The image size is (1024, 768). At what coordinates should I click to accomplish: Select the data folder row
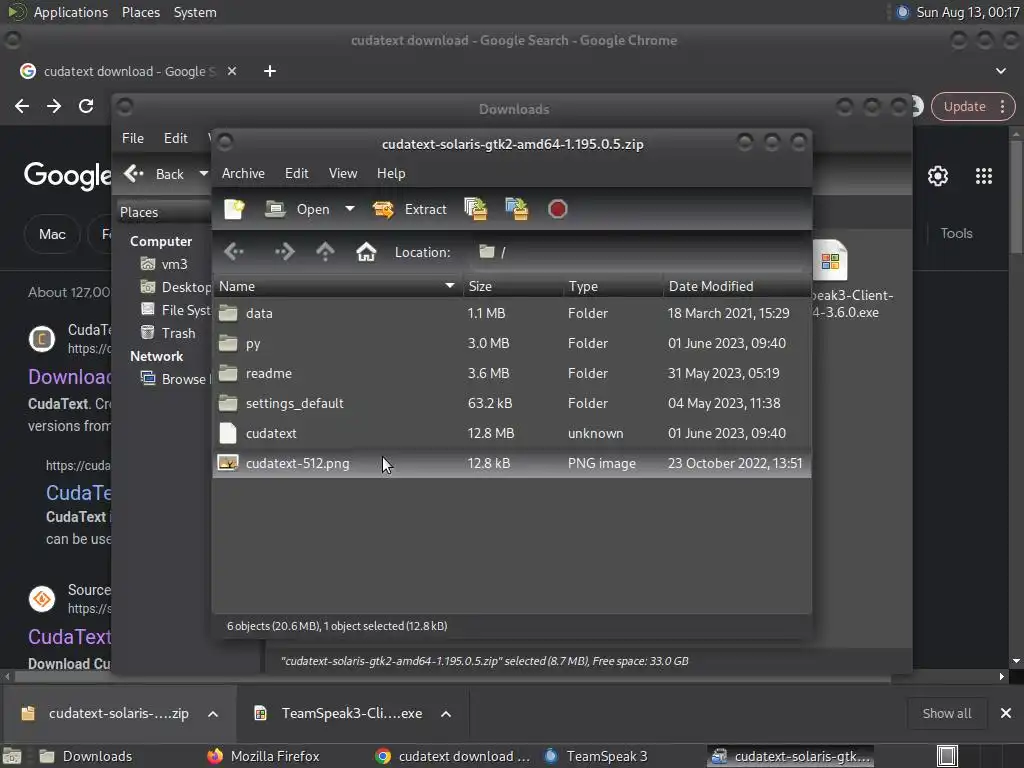pos(512,313)
